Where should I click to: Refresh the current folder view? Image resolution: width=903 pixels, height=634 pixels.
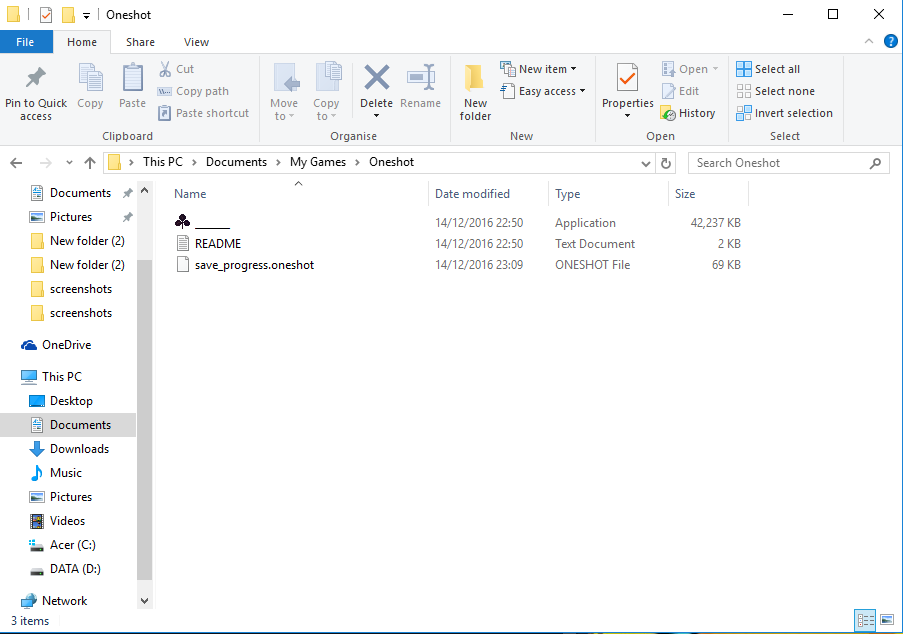pos(668,163)
